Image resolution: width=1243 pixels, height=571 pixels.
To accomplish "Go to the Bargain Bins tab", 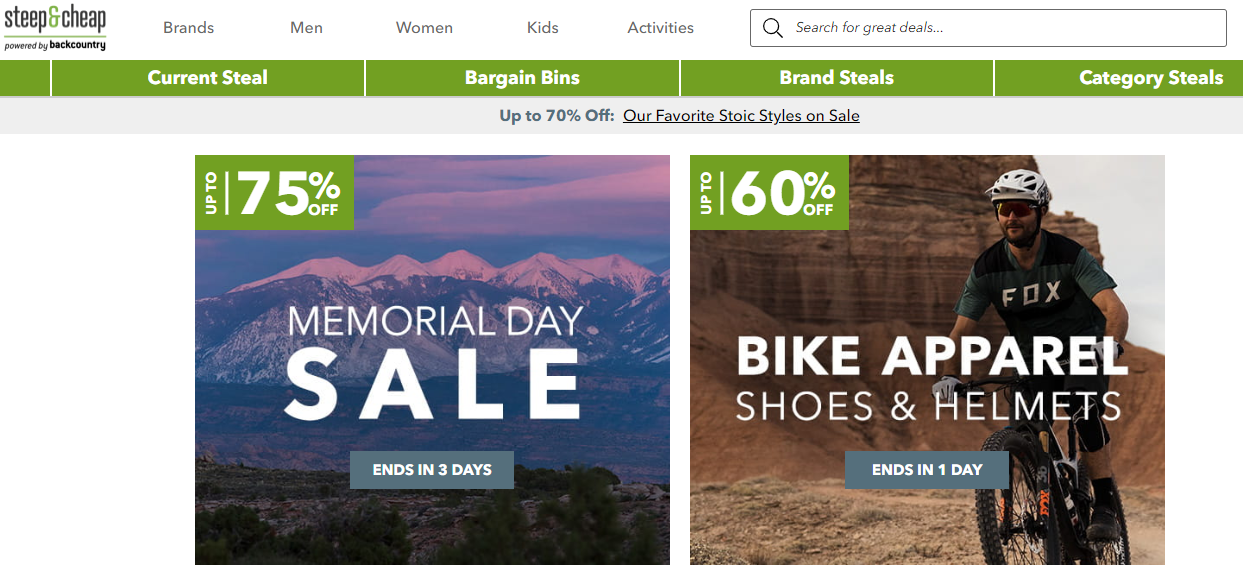I will click(x=522, y=78).
